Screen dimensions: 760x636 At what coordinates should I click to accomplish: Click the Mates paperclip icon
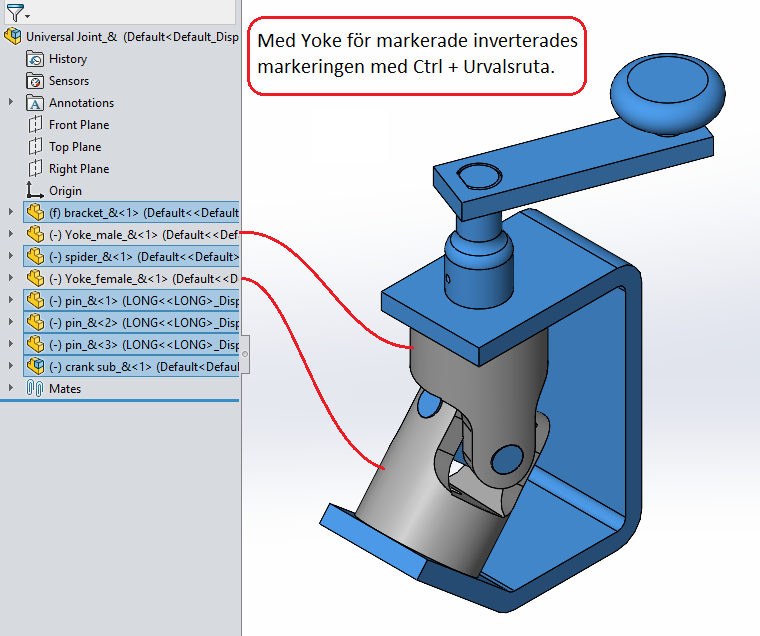pos(36,388)
